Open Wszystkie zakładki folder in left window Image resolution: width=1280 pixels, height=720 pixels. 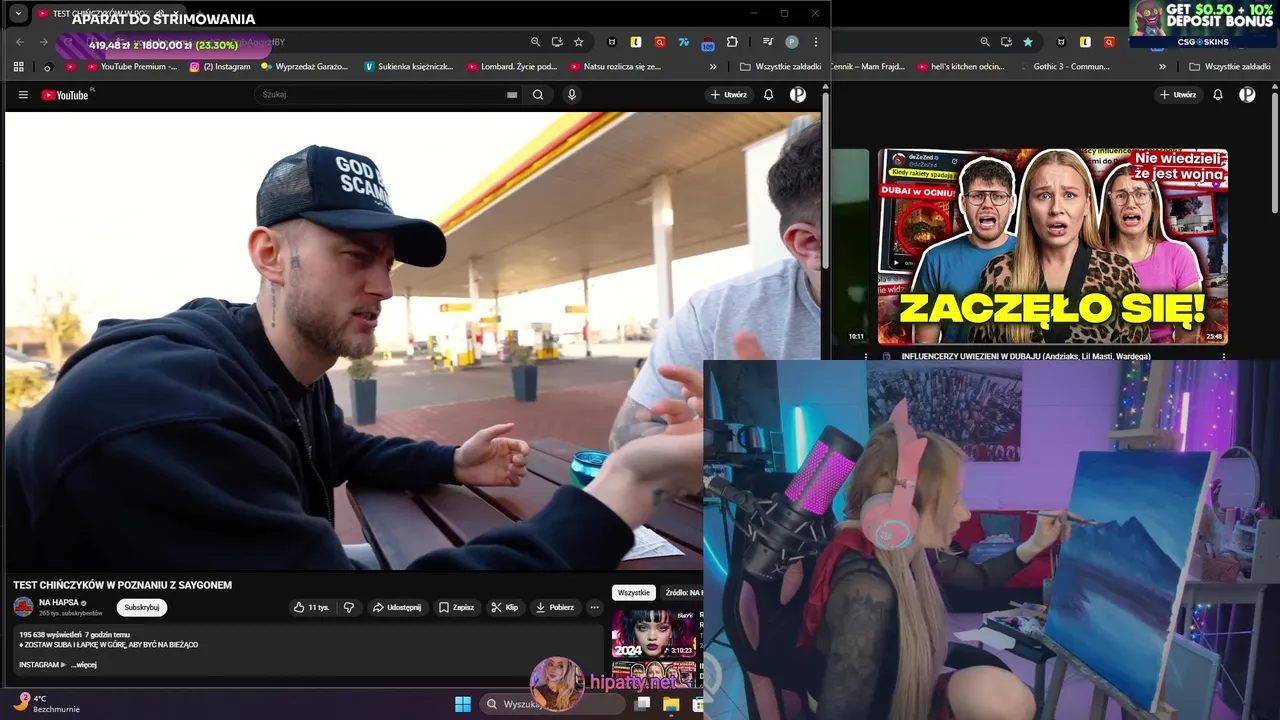coord(781,67)
